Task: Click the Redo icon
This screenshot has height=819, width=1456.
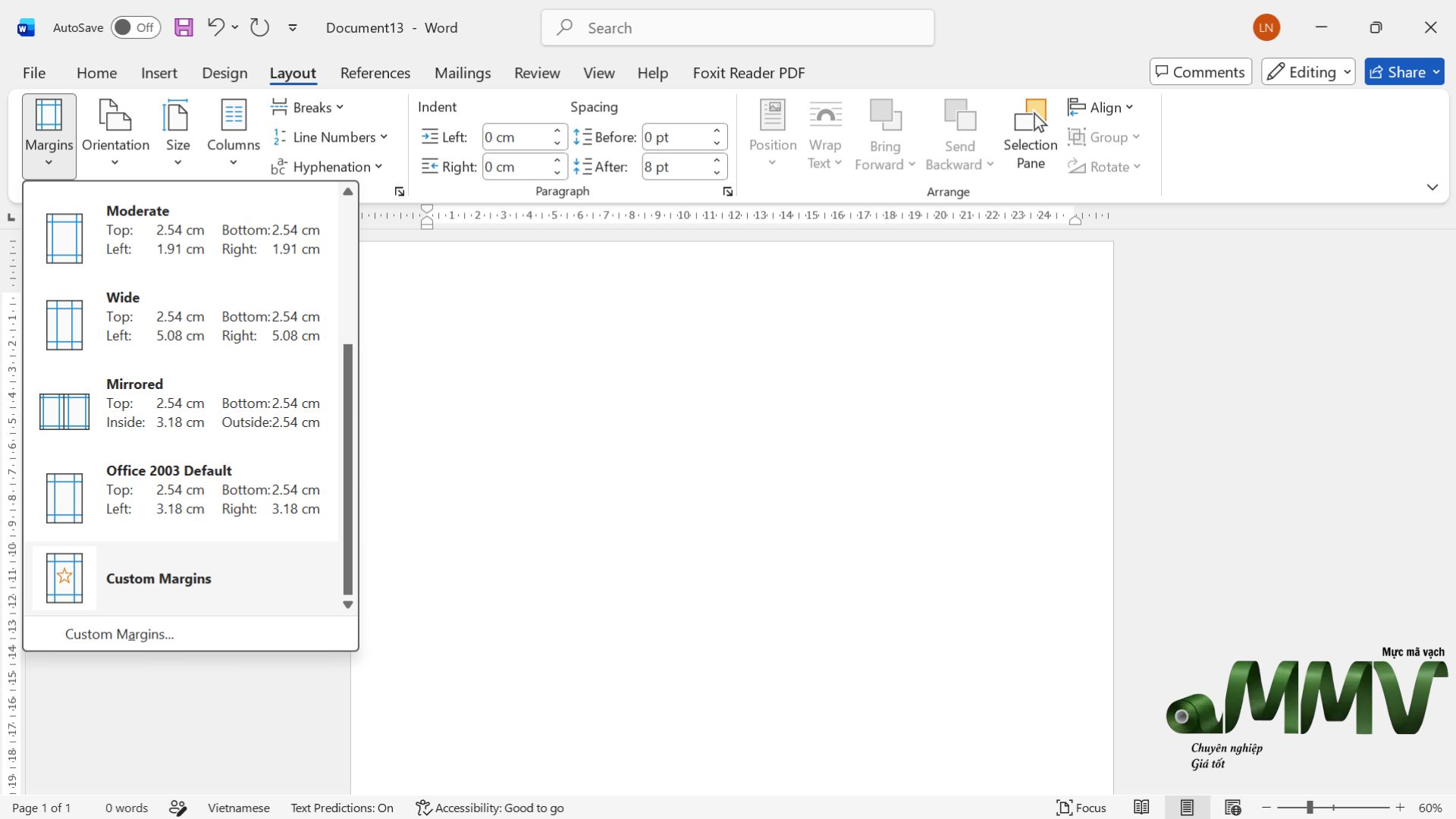Action: click(260, 28)
